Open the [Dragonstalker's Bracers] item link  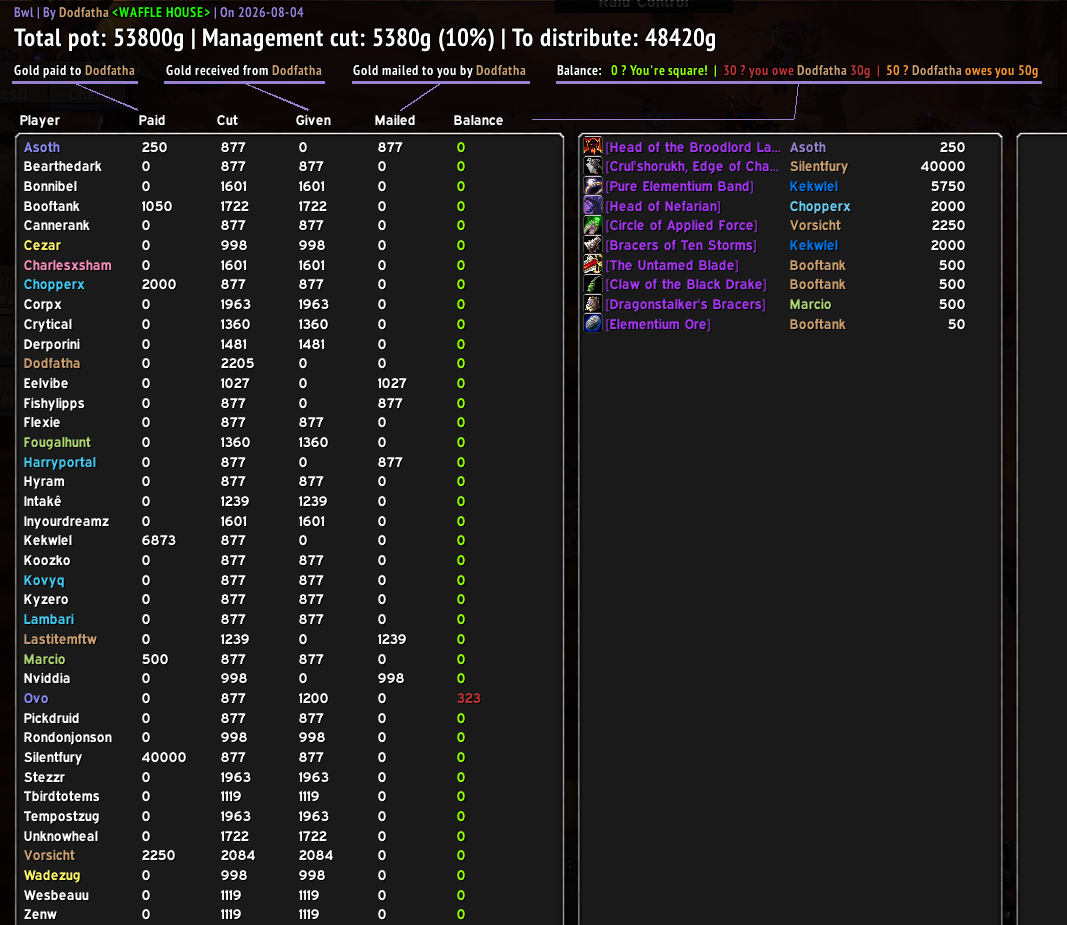[x=685, y=304]
